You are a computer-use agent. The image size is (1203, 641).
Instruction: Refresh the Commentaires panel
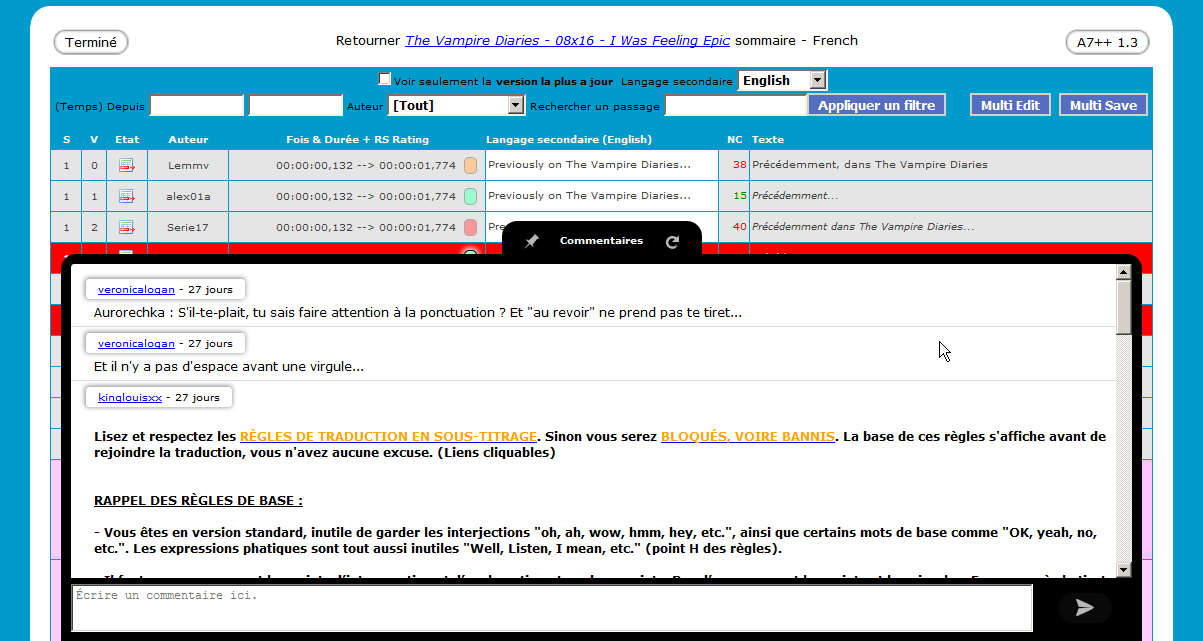click(x=672, y=242)
